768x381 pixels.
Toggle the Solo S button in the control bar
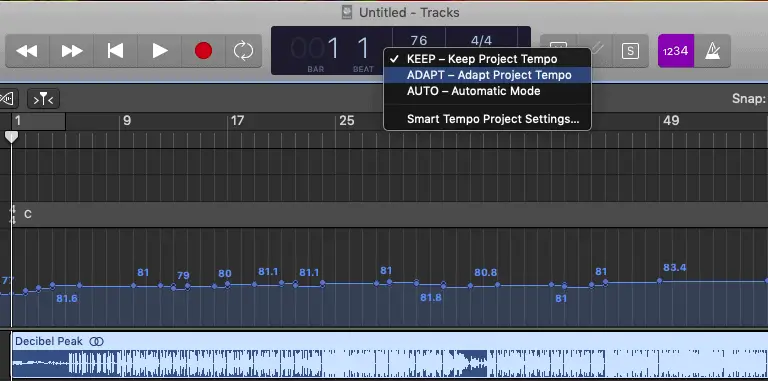pos(630,51)
